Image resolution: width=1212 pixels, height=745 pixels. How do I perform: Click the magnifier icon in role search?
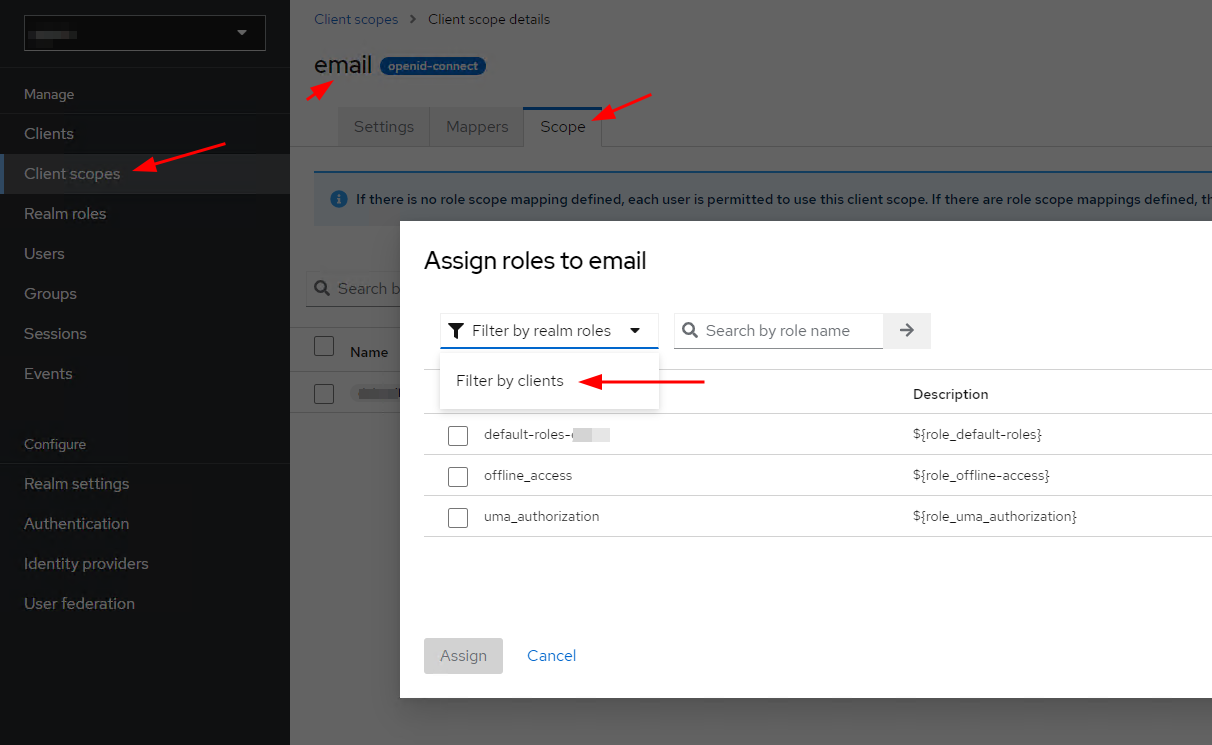coord(690,331)
